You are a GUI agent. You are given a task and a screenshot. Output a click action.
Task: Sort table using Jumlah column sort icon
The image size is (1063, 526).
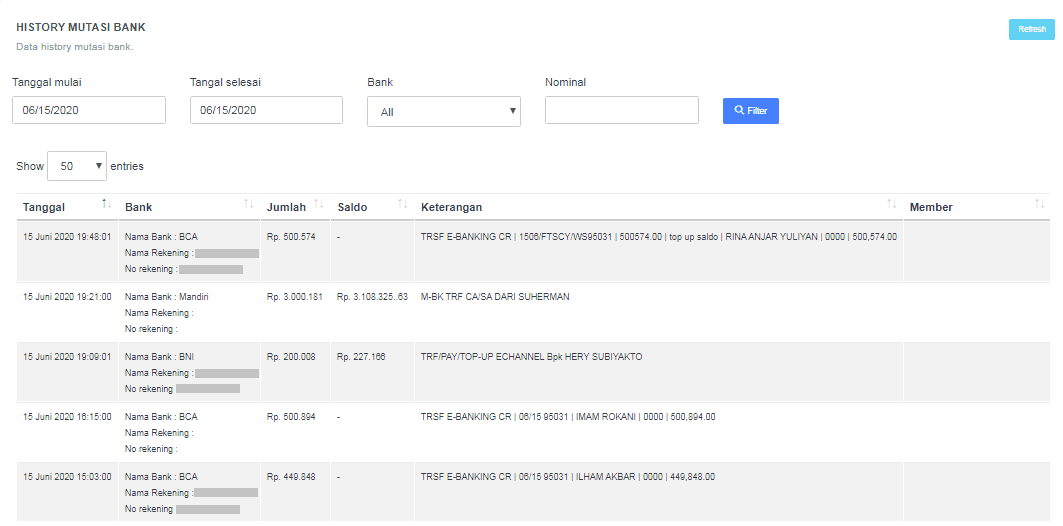pos(319,205)
